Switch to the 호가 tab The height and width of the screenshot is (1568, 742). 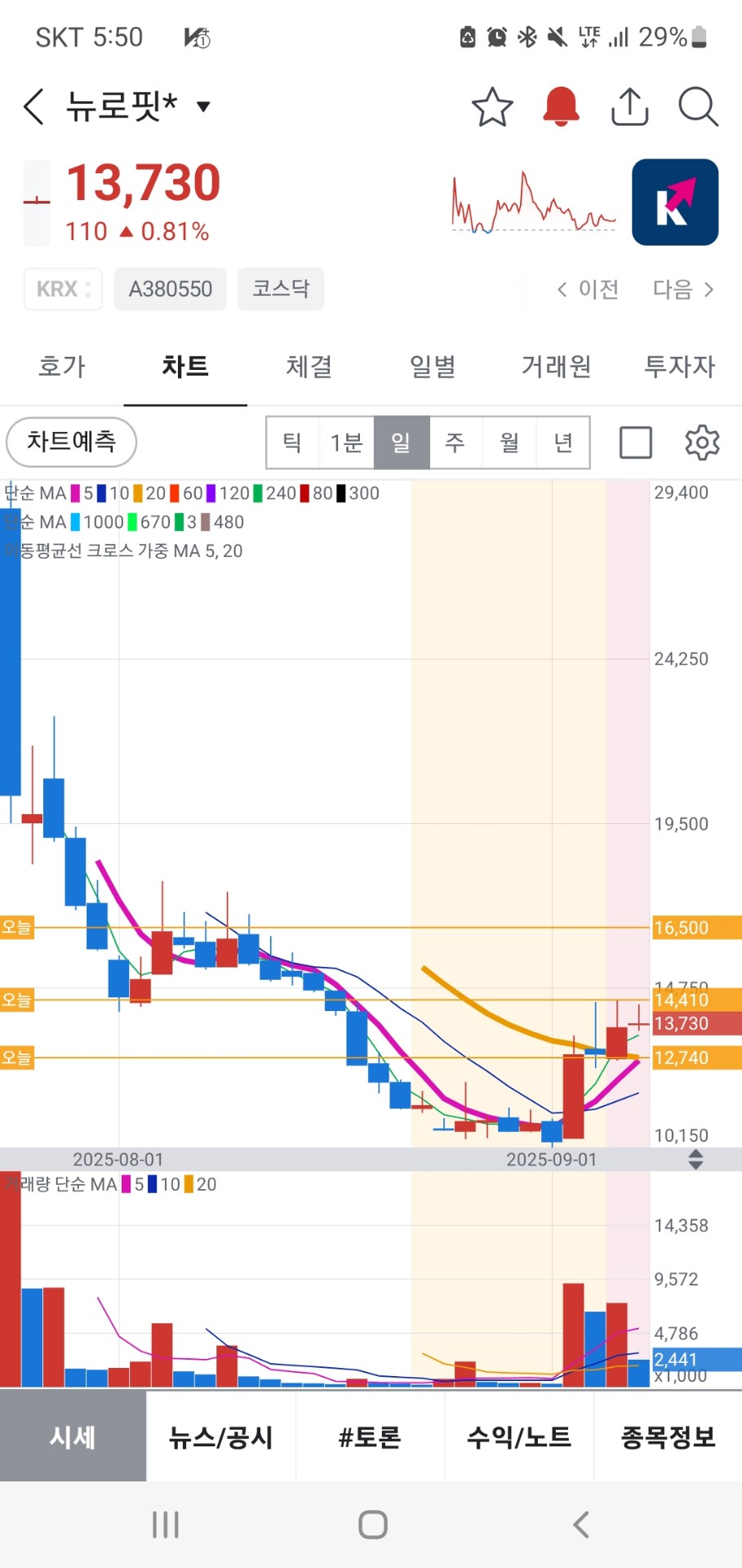62,367
